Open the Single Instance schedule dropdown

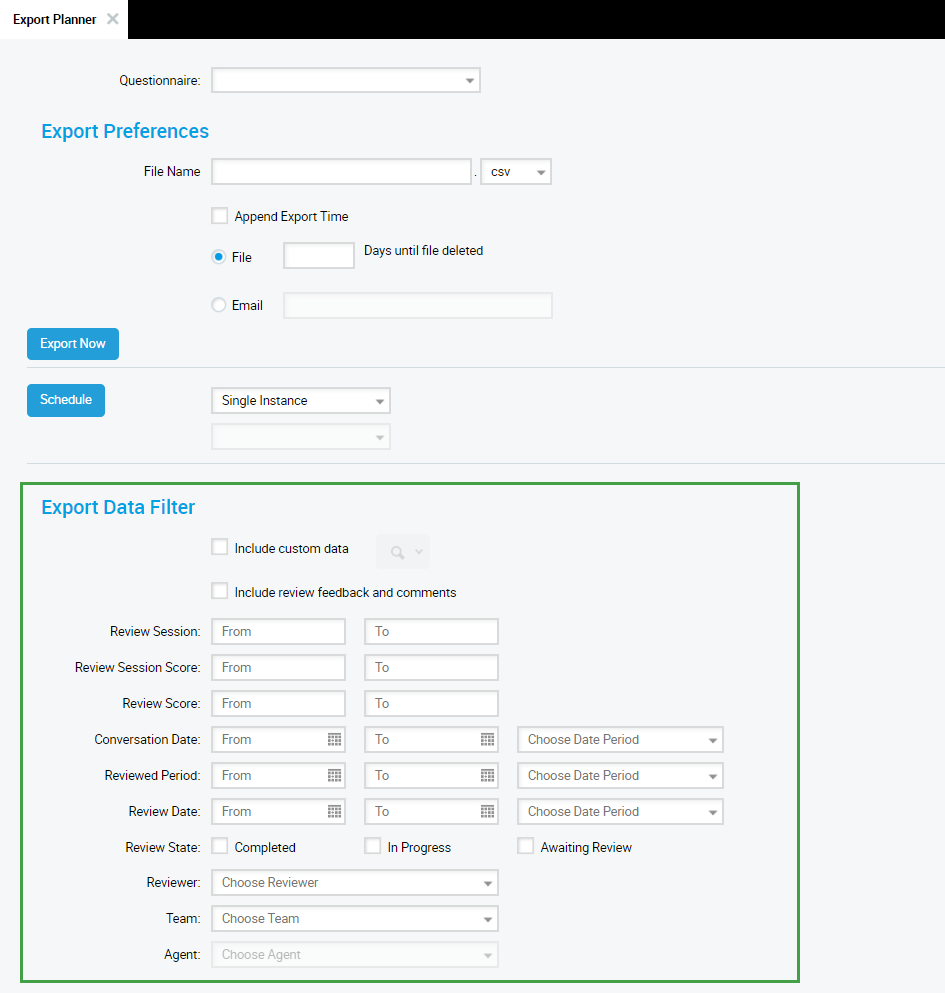click(x=301, y=401)
